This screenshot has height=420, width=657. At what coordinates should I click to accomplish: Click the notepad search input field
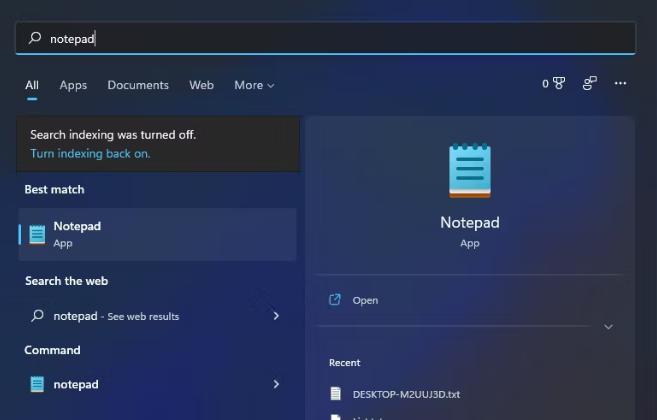pos(326,38)
